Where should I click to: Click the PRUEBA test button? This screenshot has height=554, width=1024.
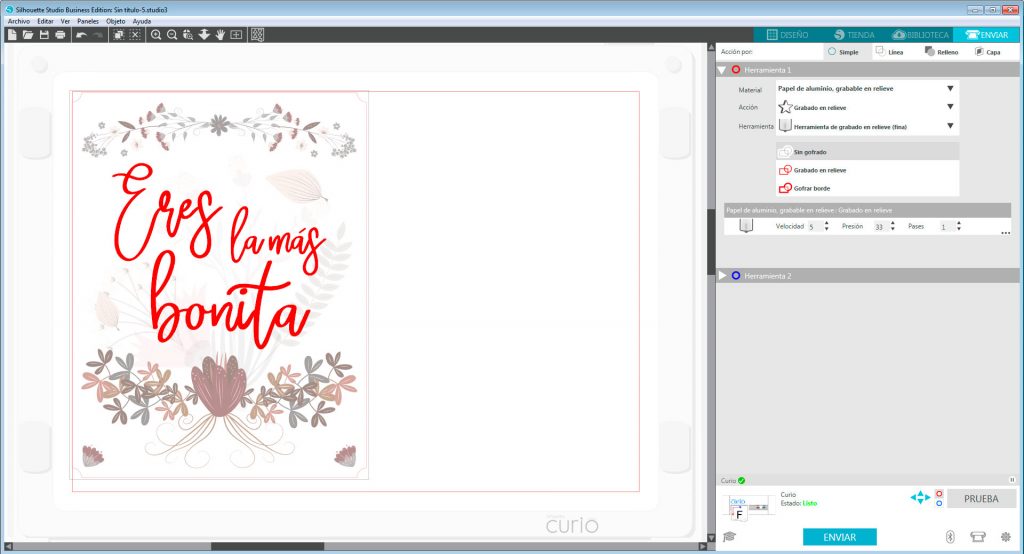pyautogui.click(x=981, y=498)
